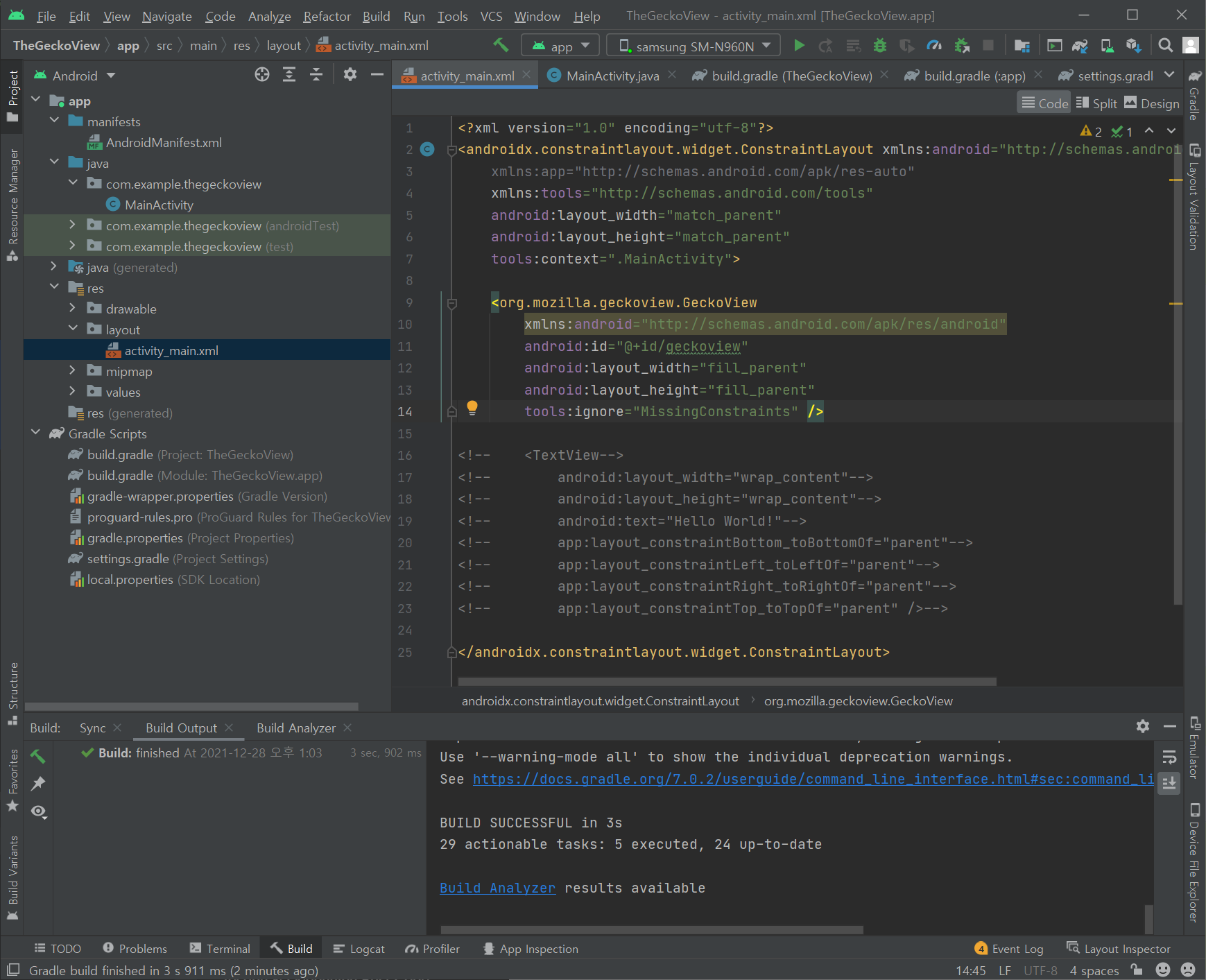The width and height of the screenshot is (1206, 980).
Task: Click Sync Project with Gradle Files icon
Action: pos(1080,46)
